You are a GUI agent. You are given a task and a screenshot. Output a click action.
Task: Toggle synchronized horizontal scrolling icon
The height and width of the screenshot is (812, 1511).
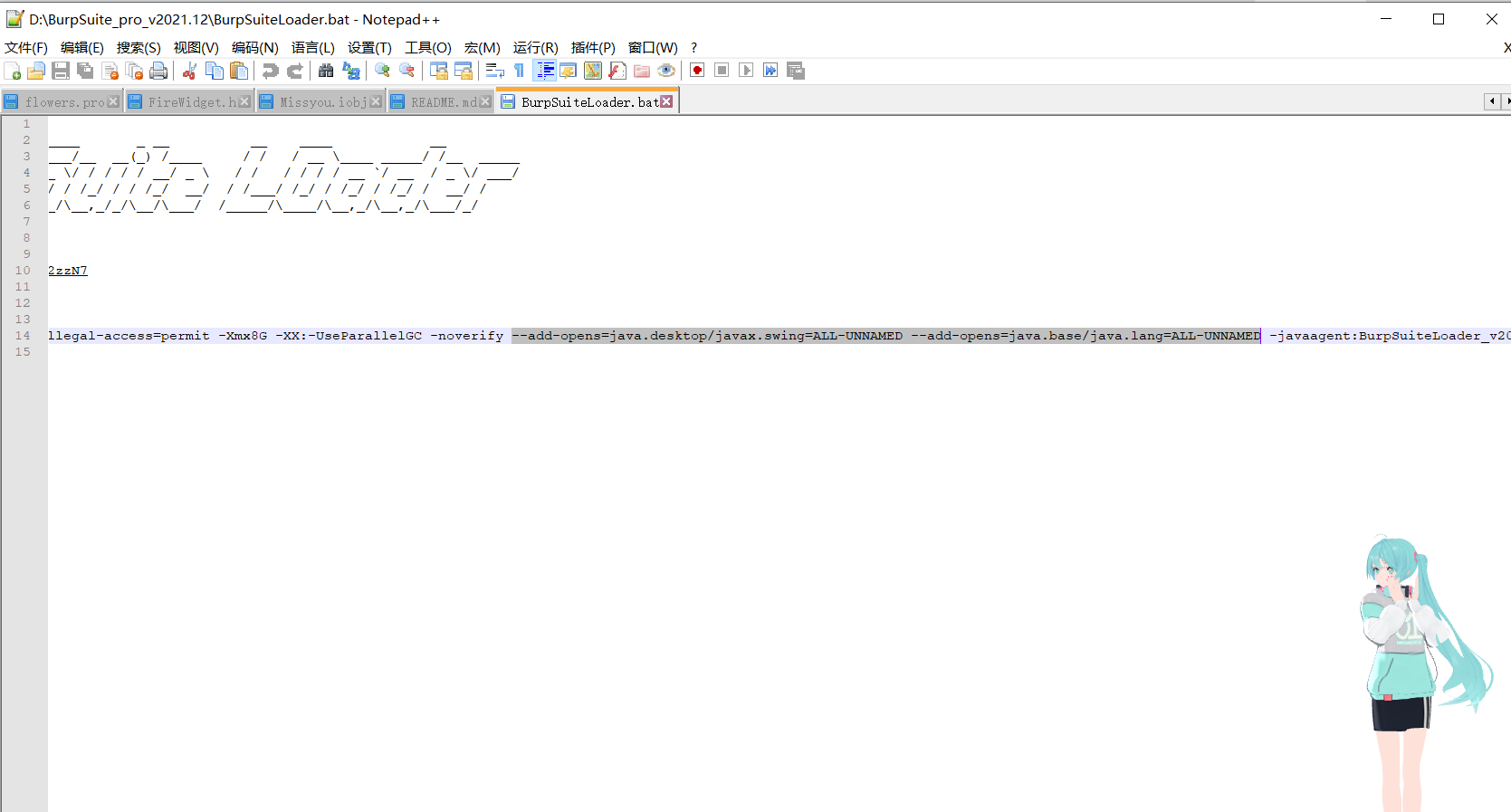tap(464, 71)
